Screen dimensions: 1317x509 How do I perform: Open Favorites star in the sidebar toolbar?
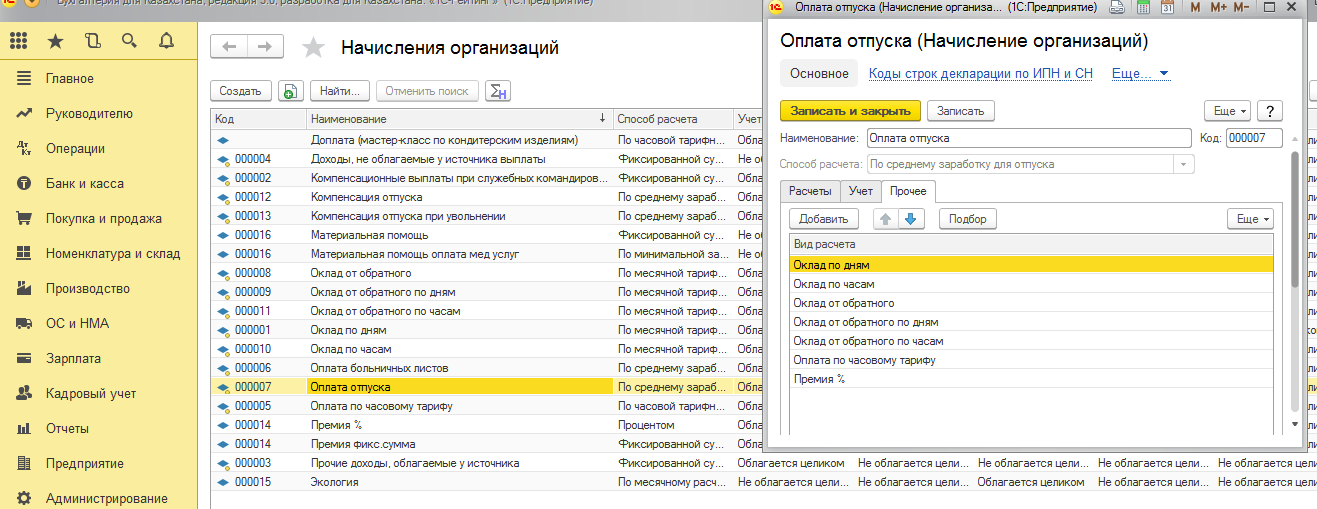pyautogui.click(x=55, y=41)
